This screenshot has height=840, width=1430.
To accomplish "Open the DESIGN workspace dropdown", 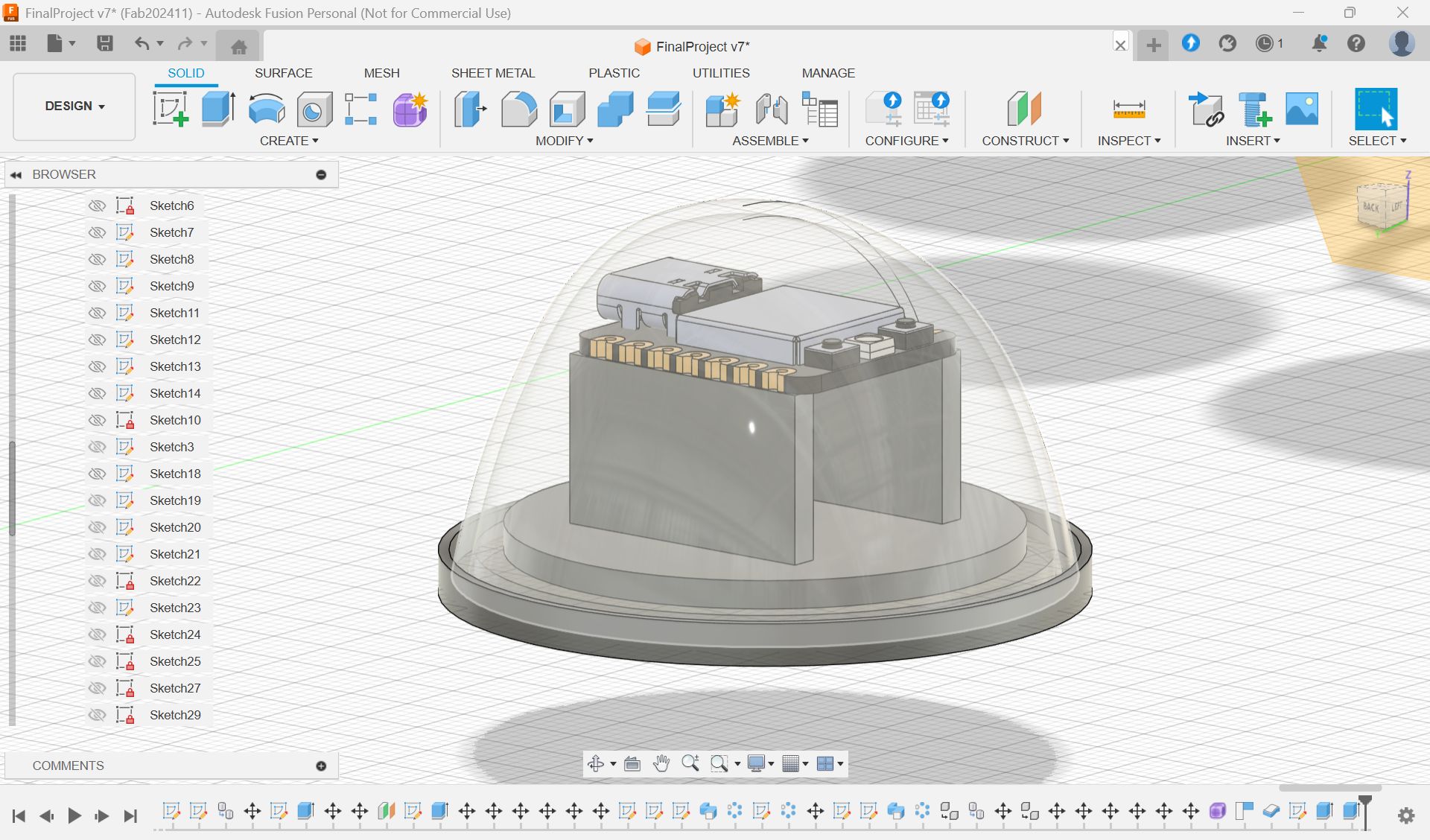I will (74, 106).
